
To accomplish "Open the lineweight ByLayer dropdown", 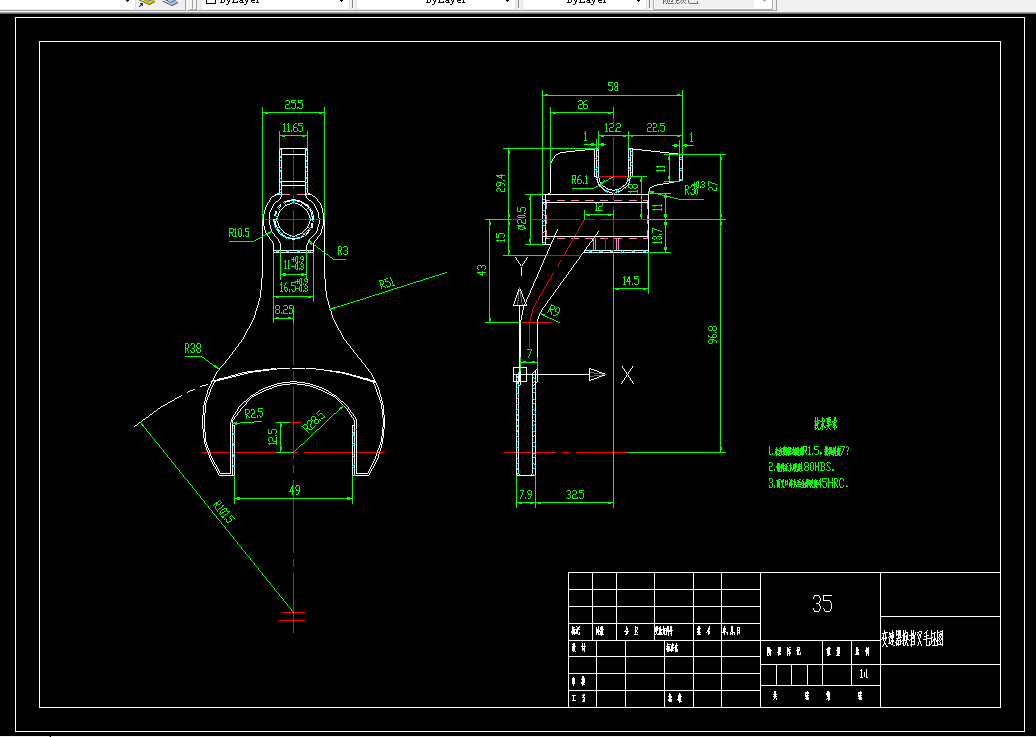I will (584, 3).
